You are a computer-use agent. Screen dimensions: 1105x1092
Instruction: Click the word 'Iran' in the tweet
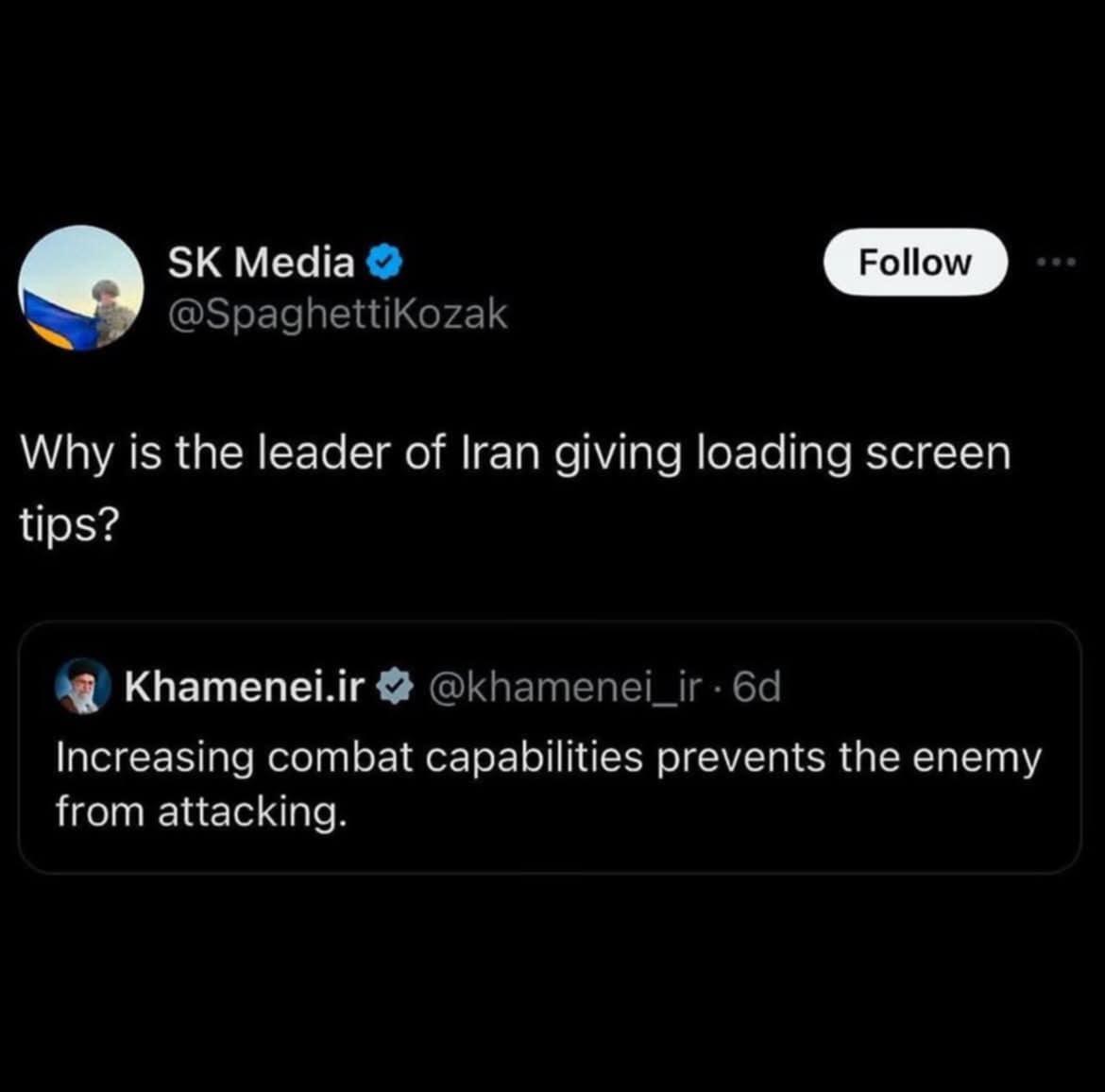[x=500, y=452]
